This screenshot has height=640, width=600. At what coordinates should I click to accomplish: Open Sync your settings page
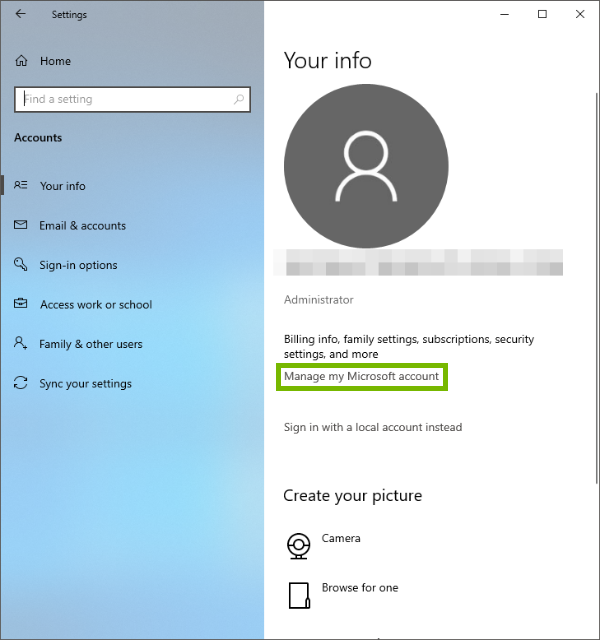click(85, 384)
